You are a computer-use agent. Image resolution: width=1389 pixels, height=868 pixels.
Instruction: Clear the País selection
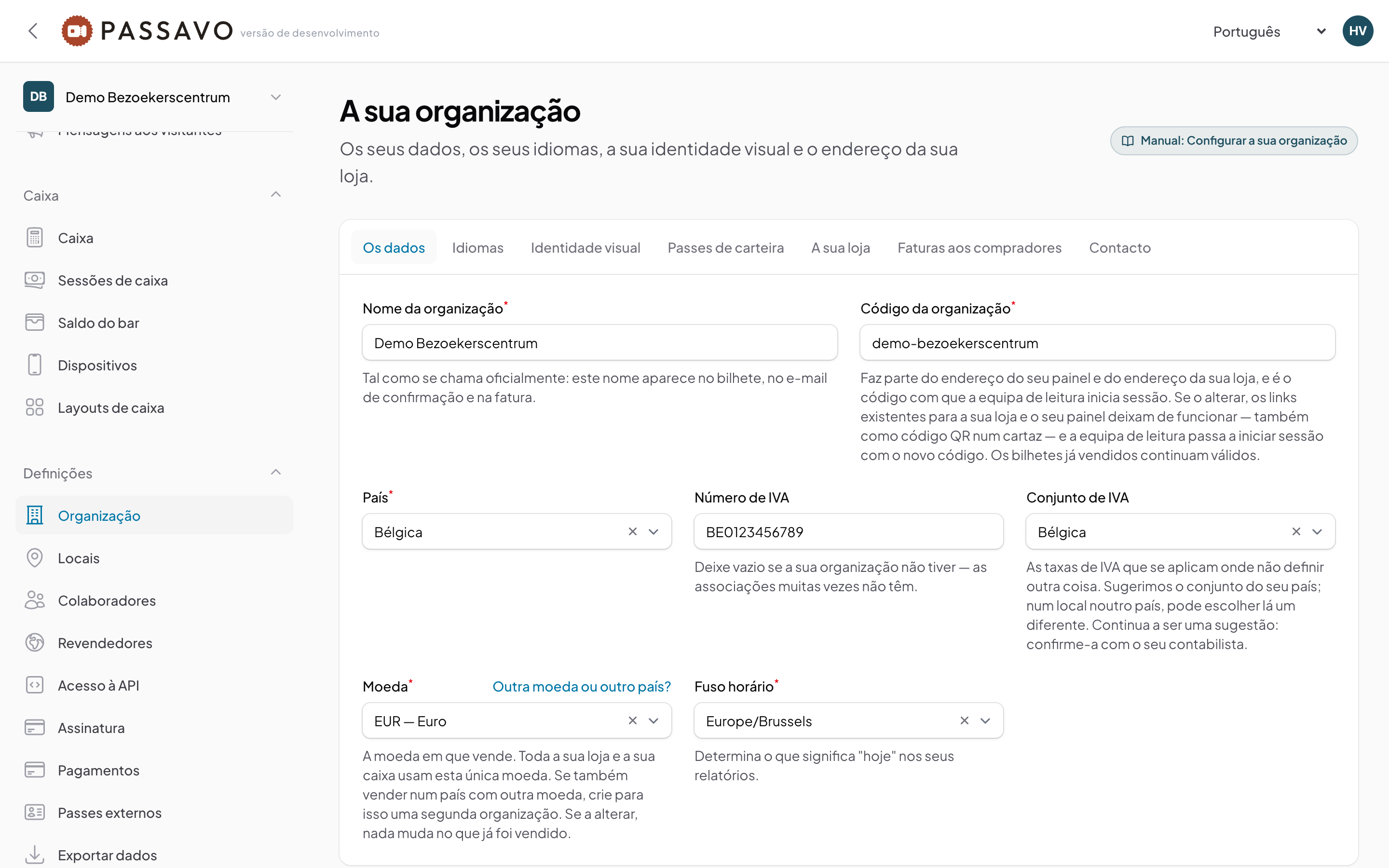point(632,531)
